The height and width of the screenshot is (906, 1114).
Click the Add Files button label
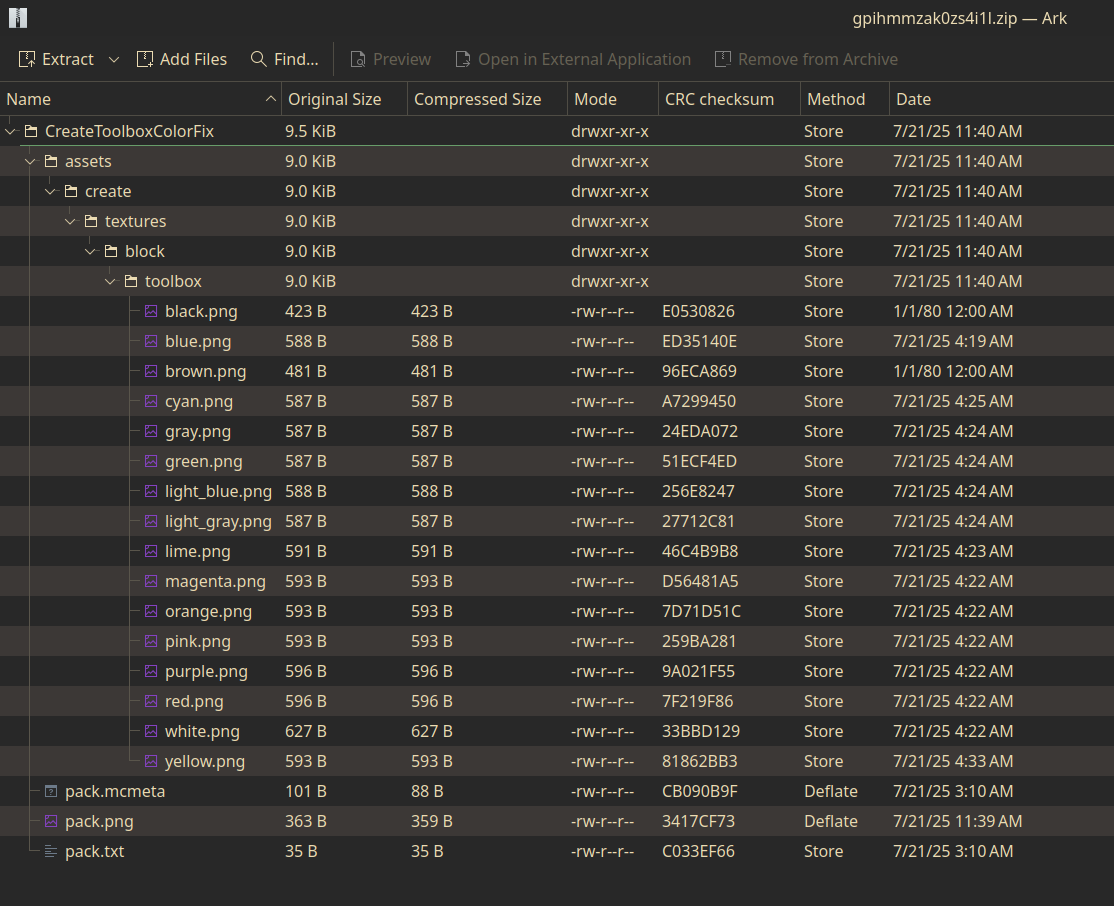(x=193, y=60)
